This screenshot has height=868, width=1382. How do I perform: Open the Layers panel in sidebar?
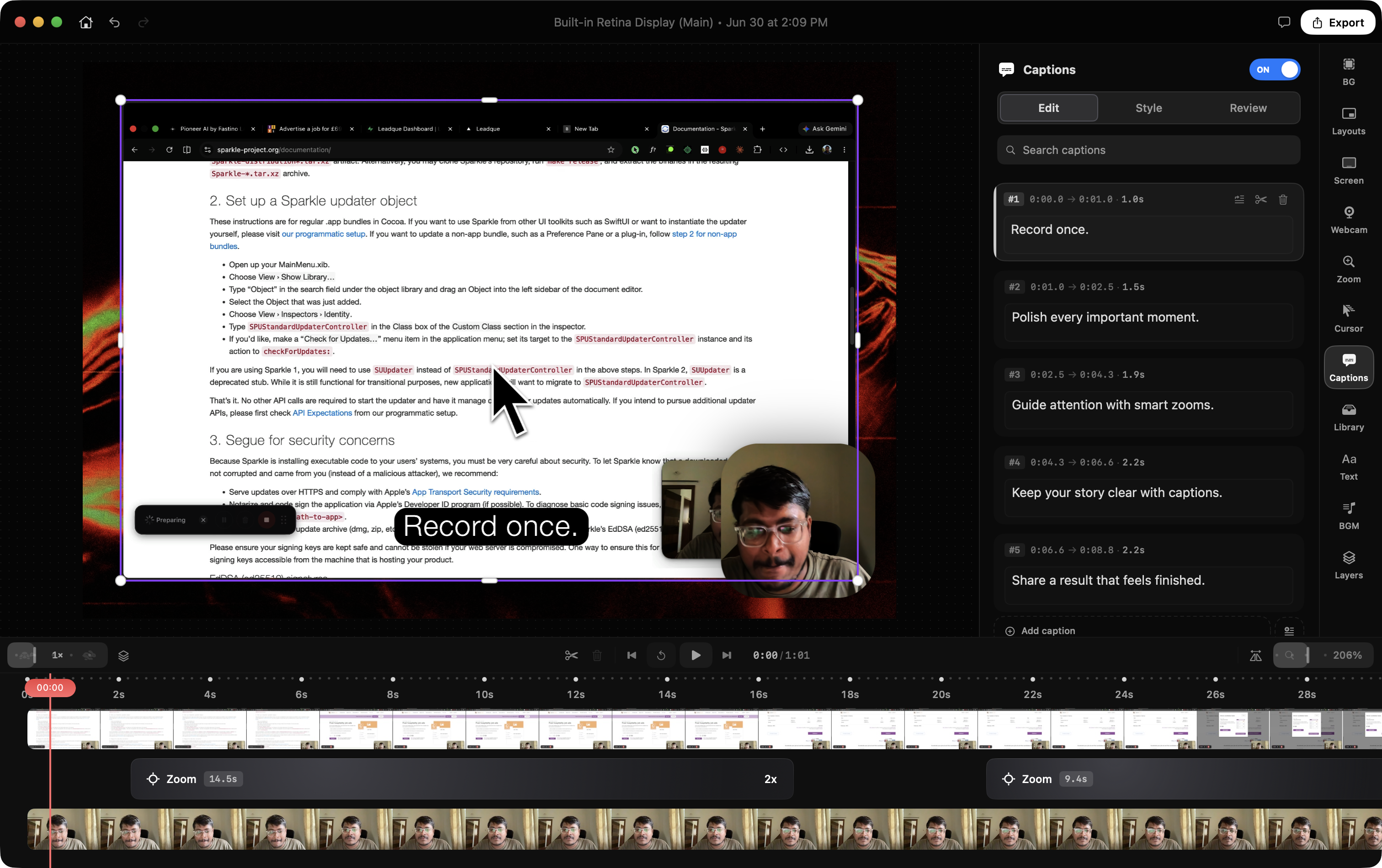(1348, 565)
